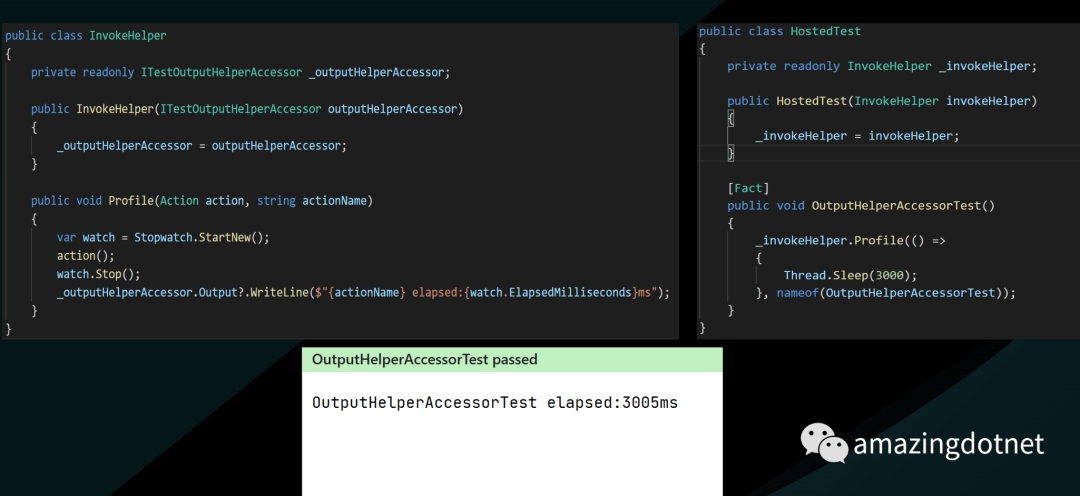Click HostedTest constructor name in 'public HostedTest(' line
Screen dimensions: 1080x496
click(811, 101)
